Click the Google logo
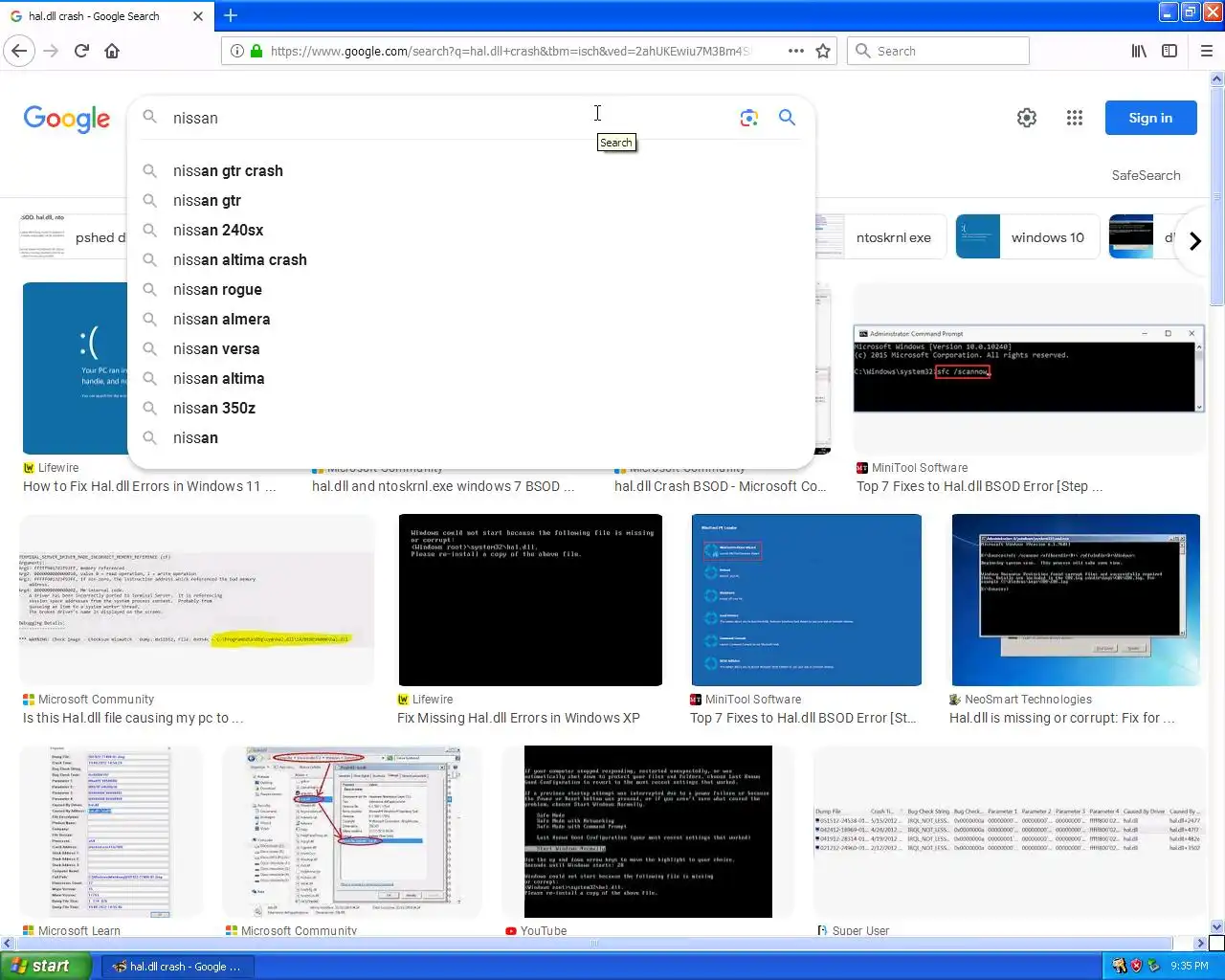Image resolution: width=1225 pixels, height=980 pixels. [x=67, y=119]
